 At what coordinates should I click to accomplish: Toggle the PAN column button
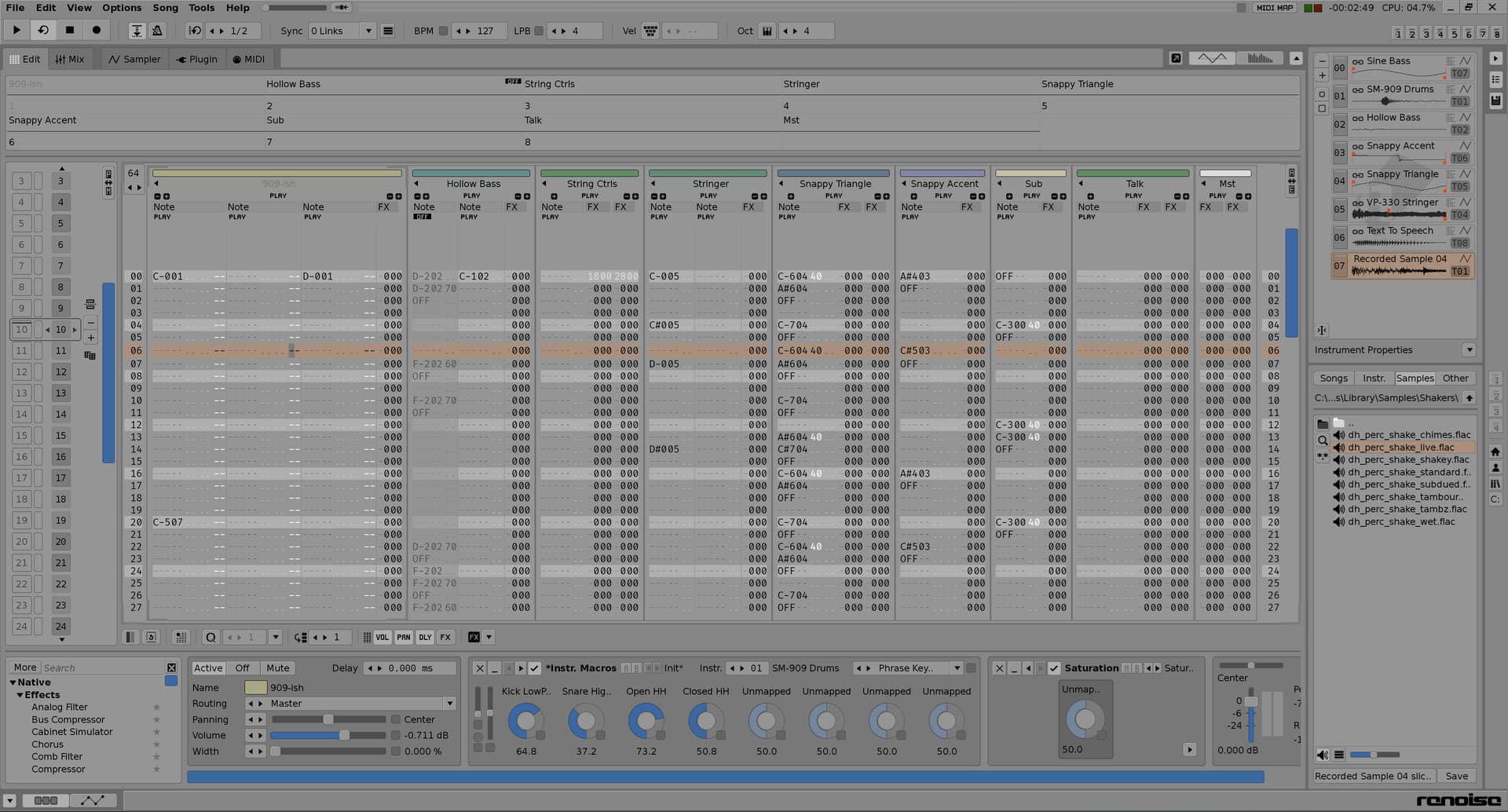(x=403, y=638)
